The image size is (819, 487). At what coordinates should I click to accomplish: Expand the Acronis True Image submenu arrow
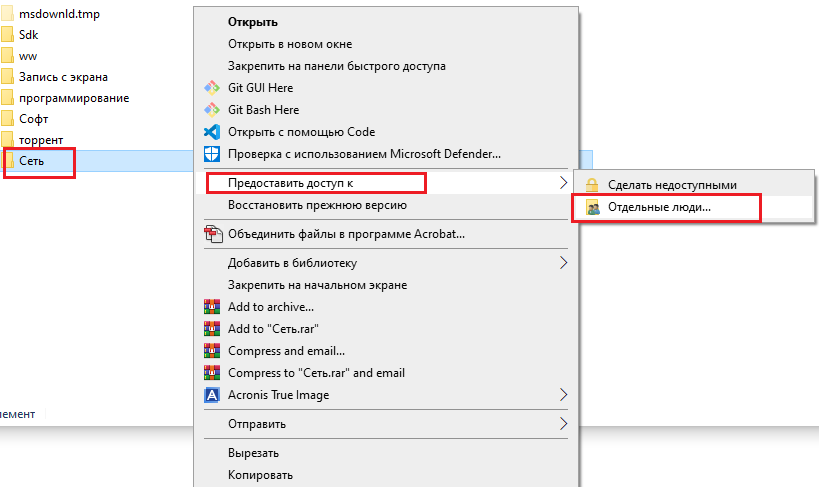pos(563,395)
